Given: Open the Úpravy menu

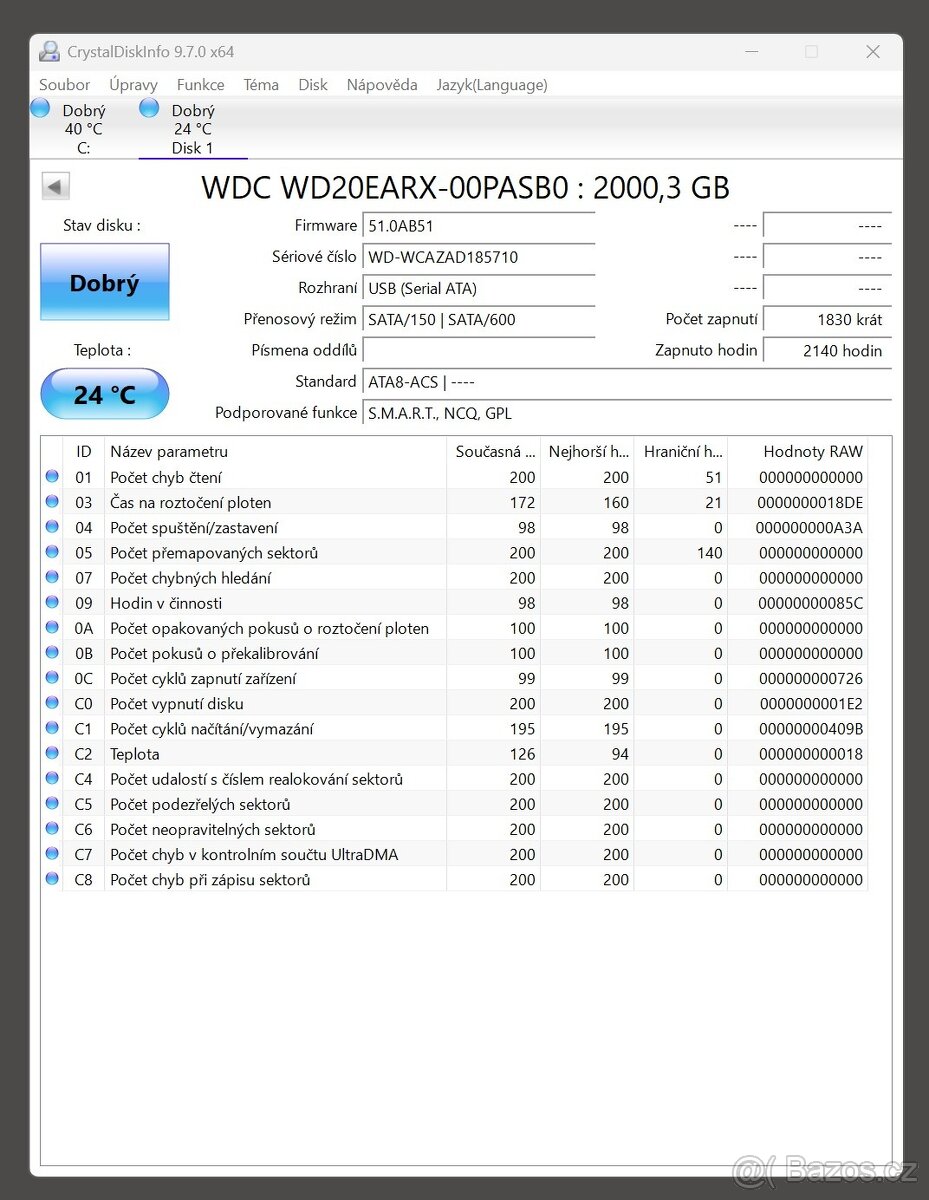Looking at the screenshot, I should coord(133,85).
